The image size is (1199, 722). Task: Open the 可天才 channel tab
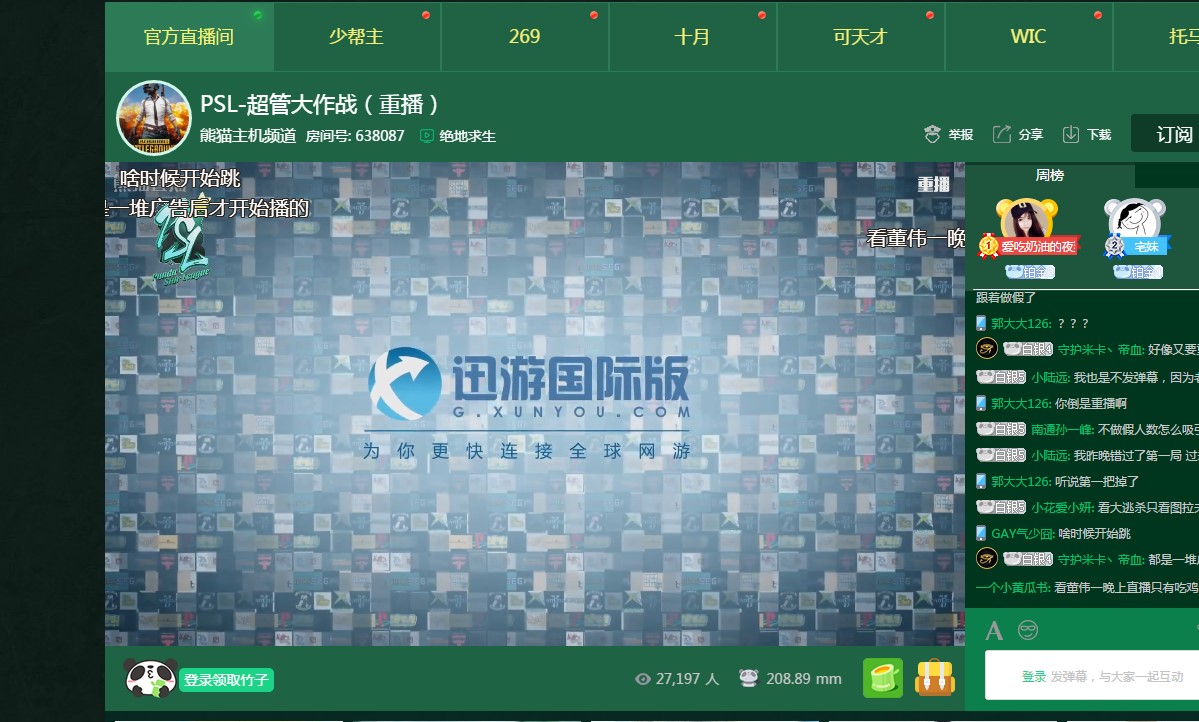tap(860, 37)
